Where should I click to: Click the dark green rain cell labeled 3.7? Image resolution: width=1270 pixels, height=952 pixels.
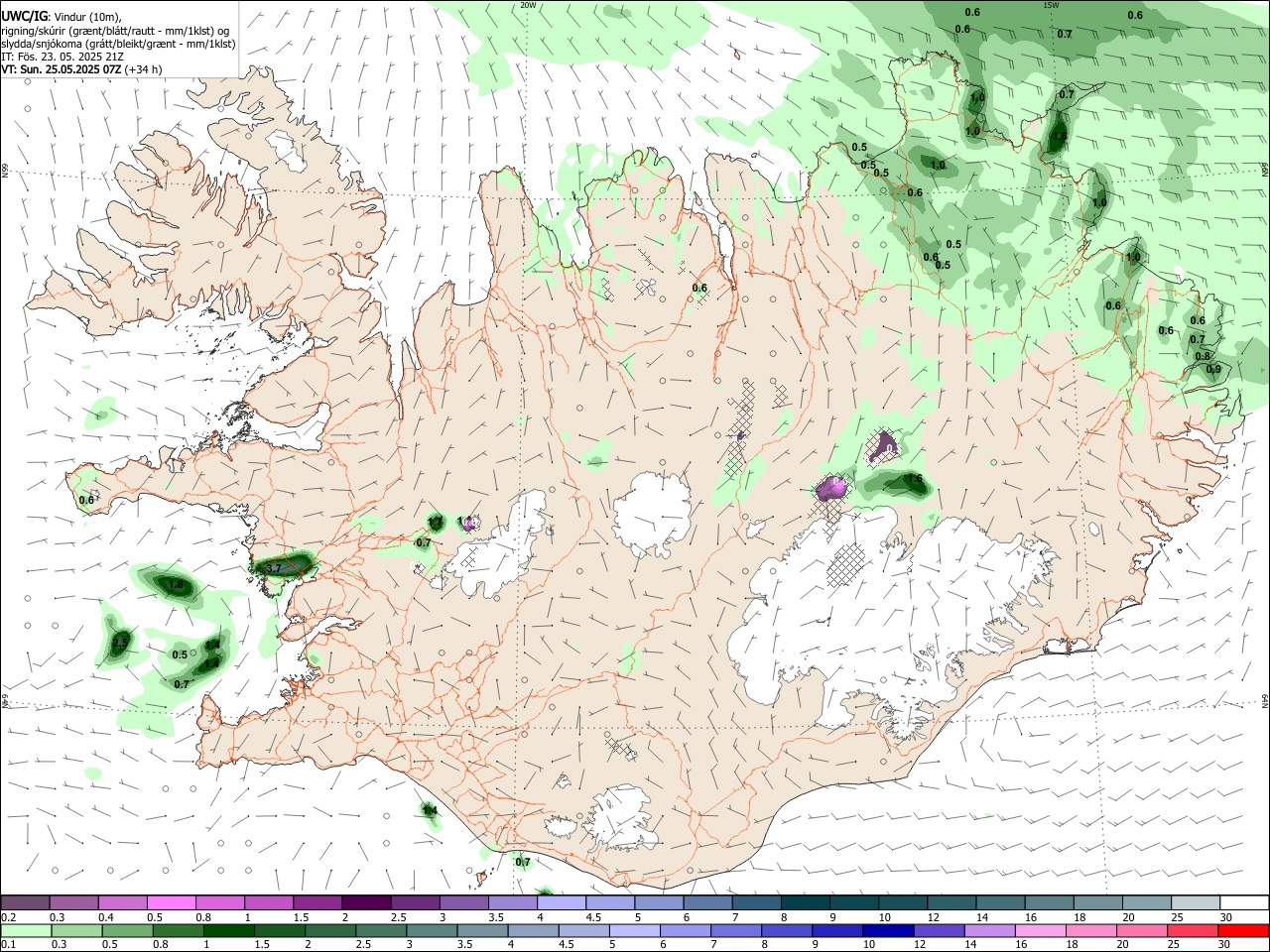286,565
